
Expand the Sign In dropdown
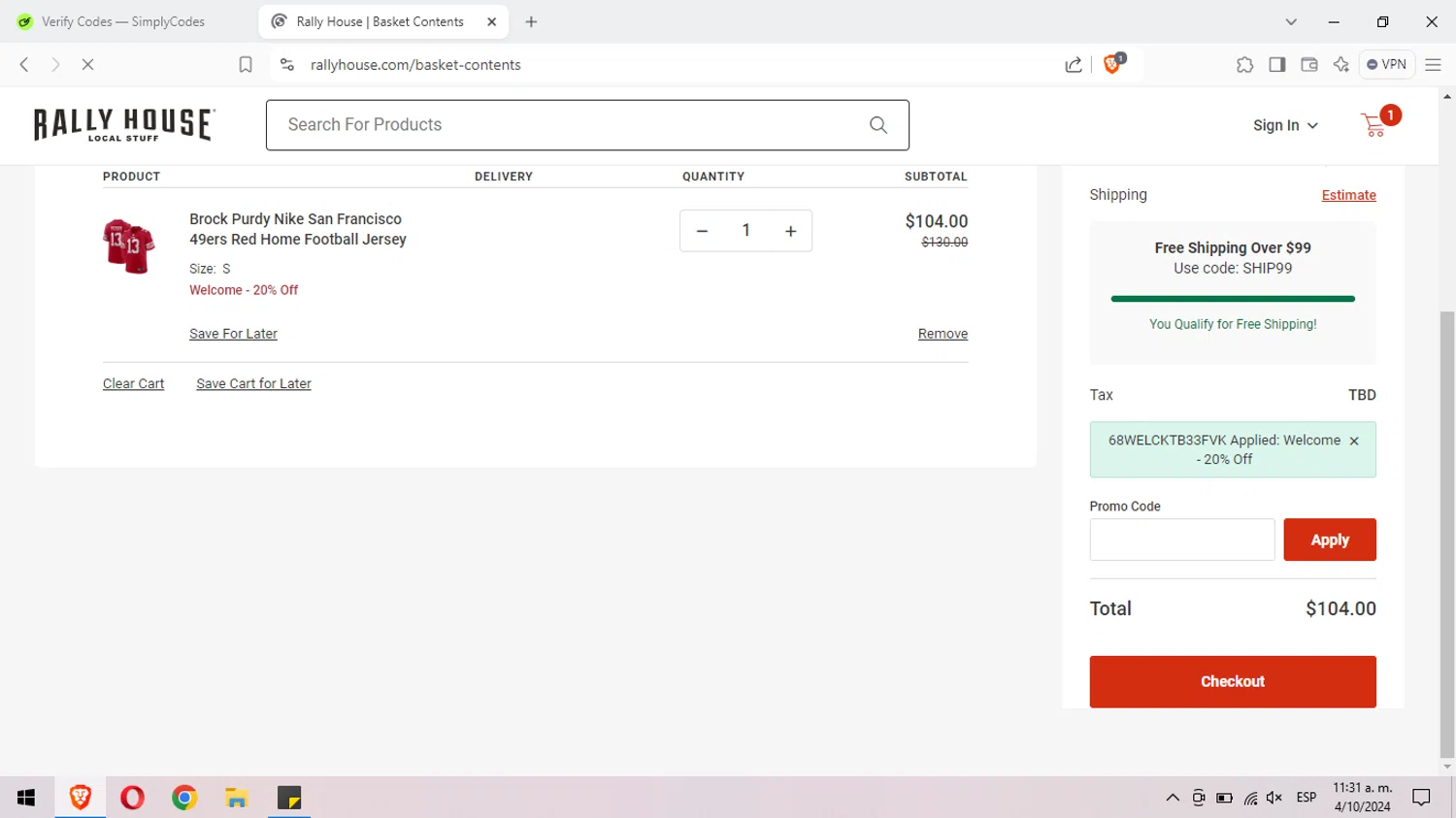pos(1285,125)
